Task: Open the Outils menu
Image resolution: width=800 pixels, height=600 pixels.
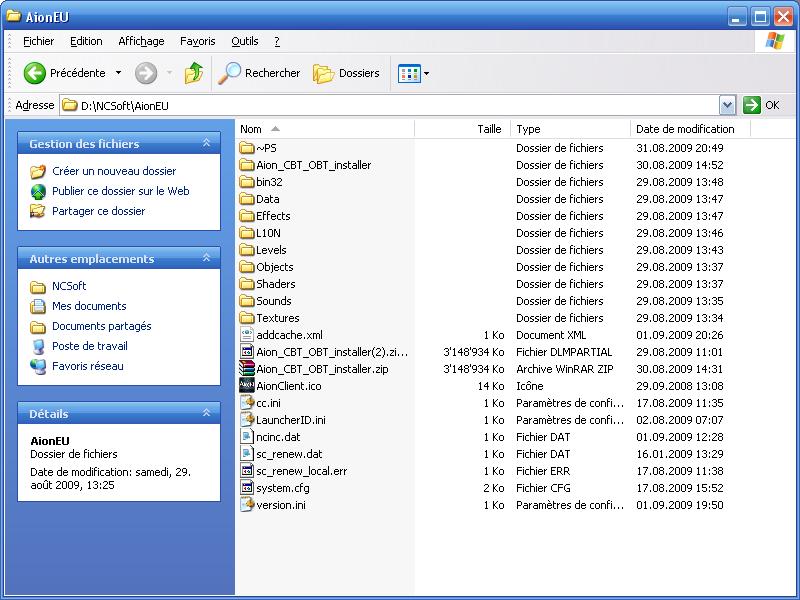Action: 245,41
